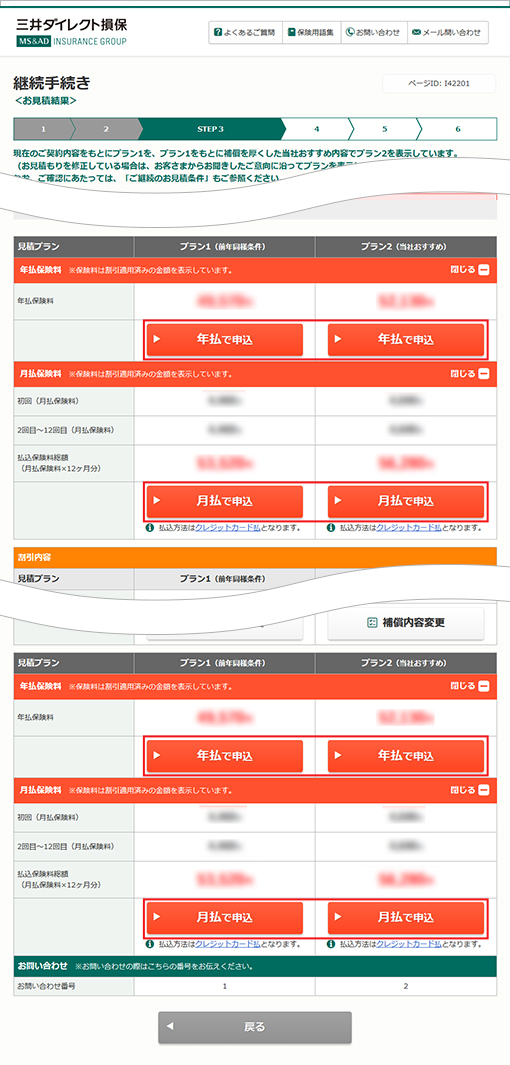Select step 4 in the progress bar
This screenshot has height=1065, width=510.
tap(316, 128)
